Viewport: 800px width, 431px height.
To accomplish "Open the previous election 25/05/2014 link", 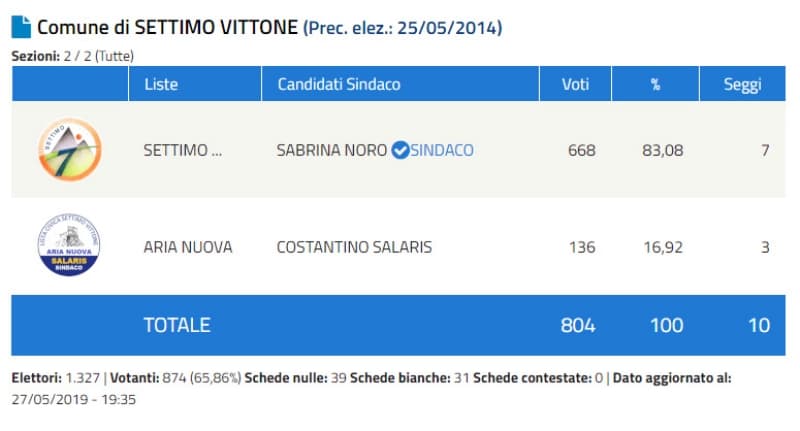I will point(402,28).
